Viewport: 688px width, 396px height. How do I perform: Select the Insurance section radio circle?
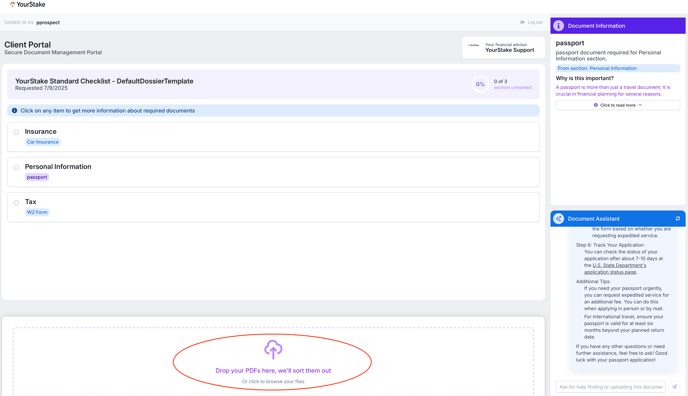[x=16, y=132]
